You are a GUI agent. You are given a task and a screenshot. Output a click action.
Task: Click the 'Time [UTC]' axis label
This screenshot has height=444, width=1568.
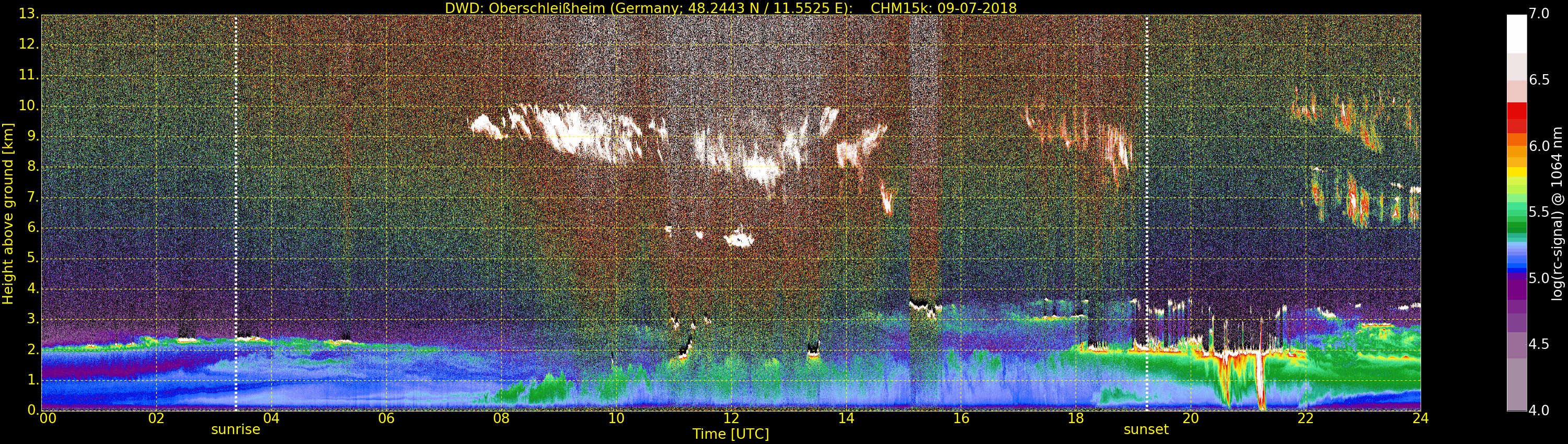[731, 434]
